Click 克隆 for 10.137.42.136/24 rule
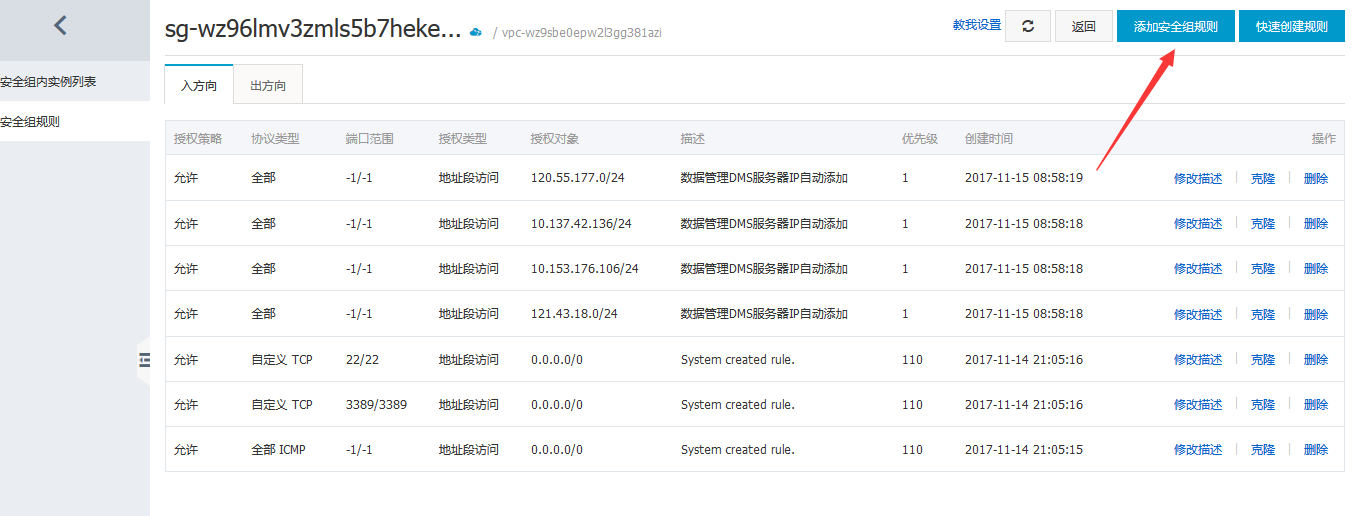 1263,223
